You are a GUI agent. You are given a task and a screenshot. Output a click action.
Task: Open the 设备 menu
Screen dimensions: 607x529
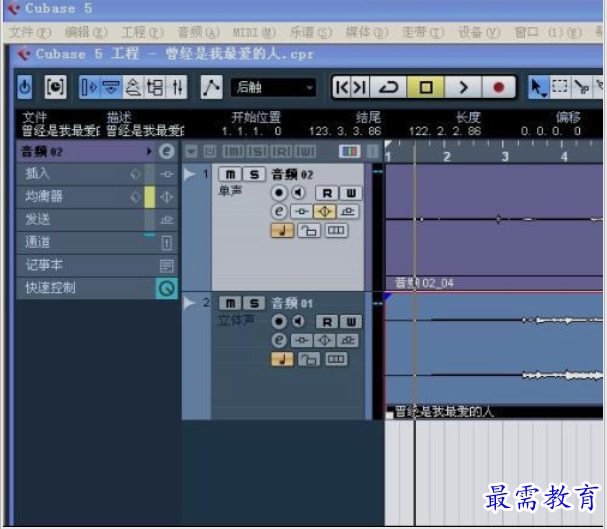point(479,32)
